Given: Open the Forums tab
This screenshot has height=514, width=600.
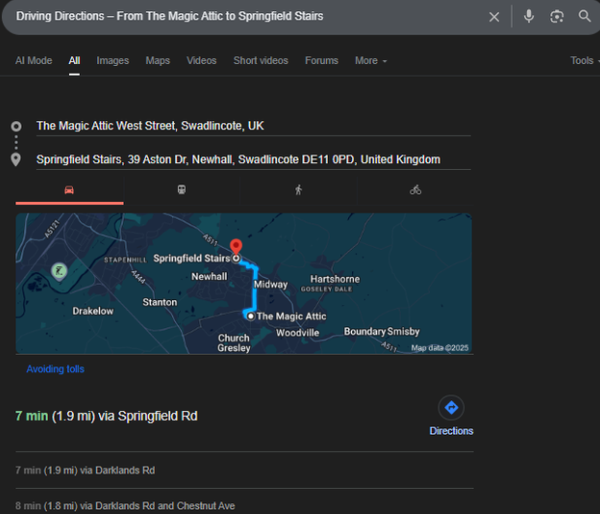Looking at the screenshot, I should tap(321, 60).
